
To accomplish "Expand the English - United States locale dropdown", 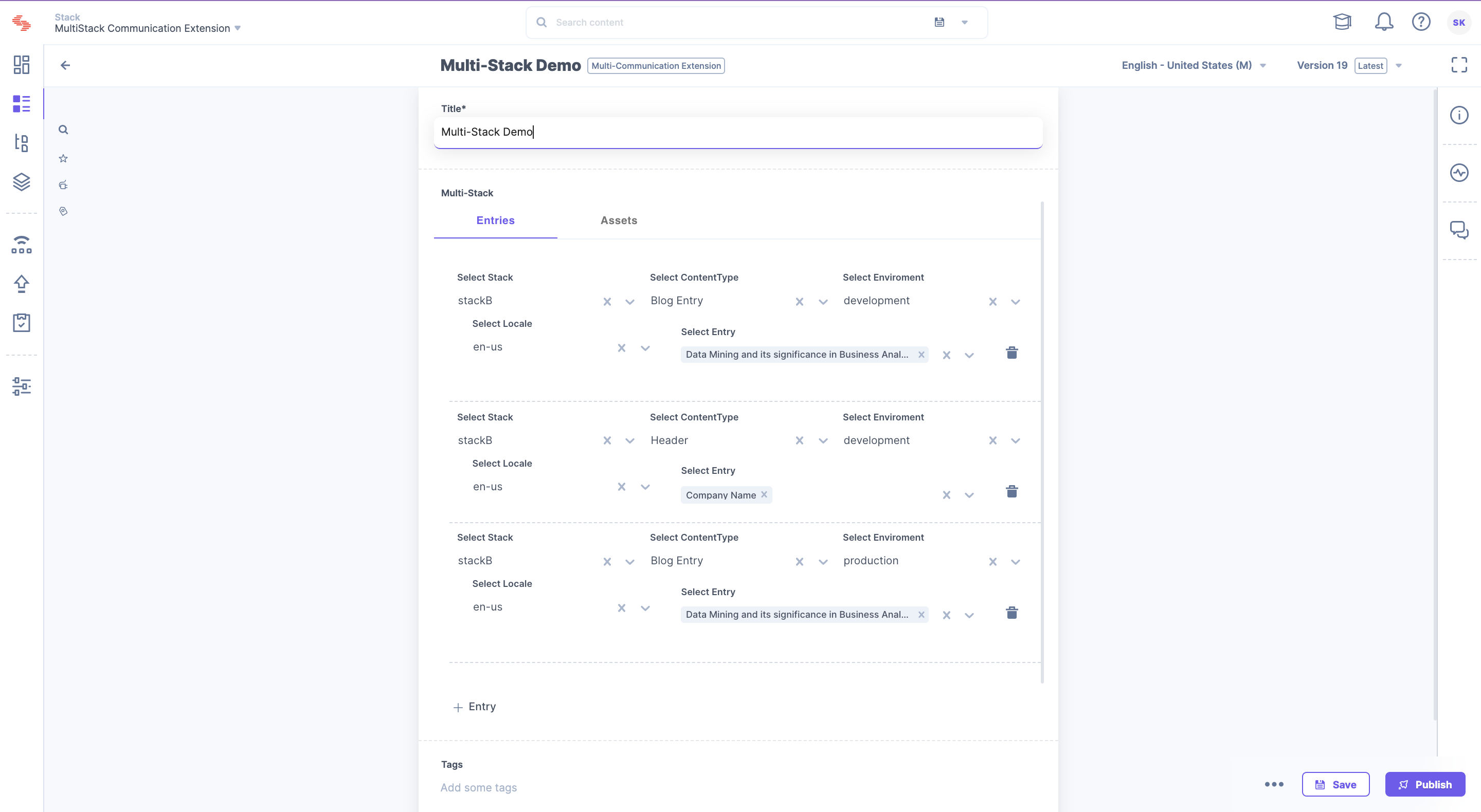I will [1262, 65].
